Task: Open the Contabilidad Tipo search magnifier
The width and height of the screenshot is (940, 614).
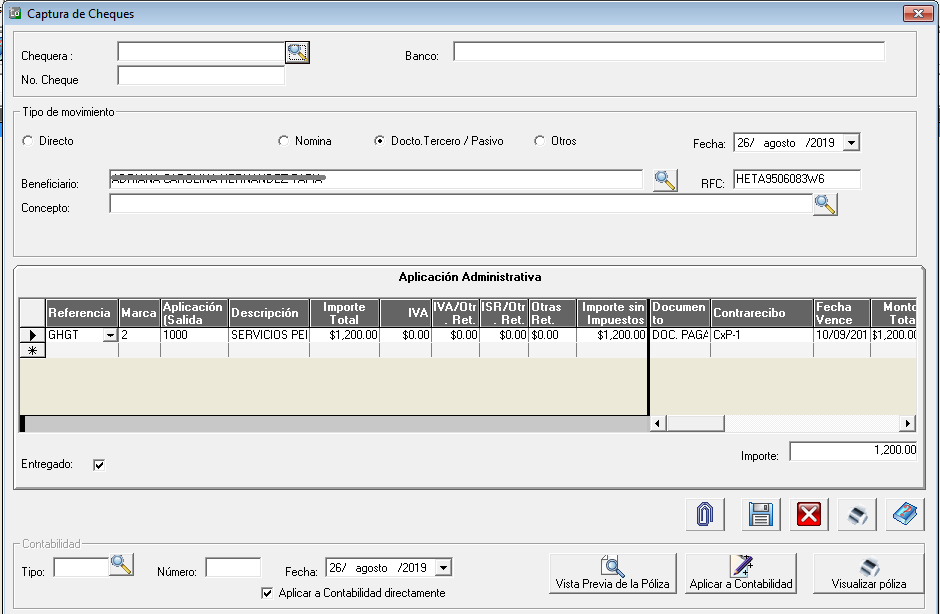Action: [121, 566]
